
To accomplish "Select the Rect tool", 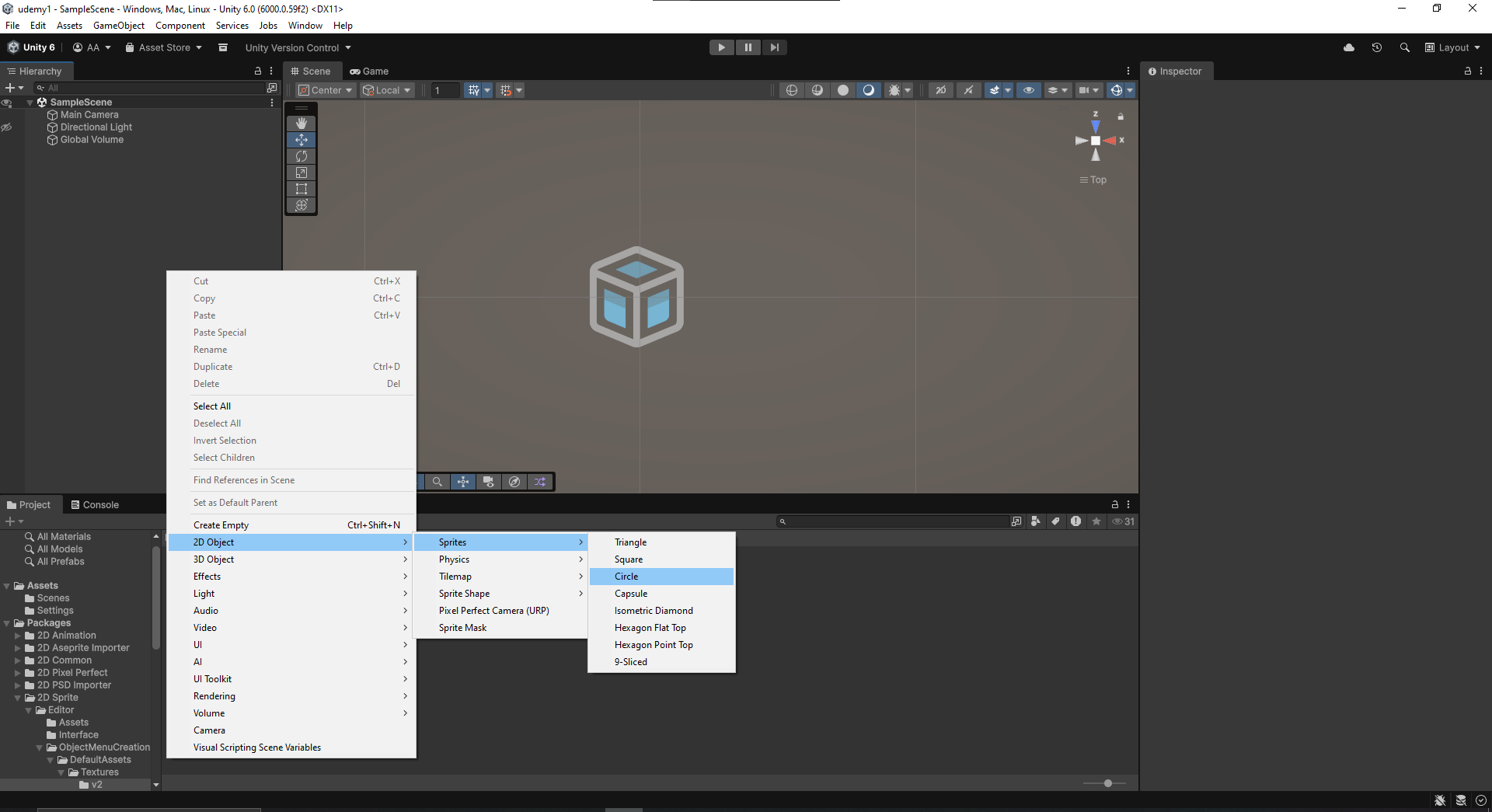I will (302, 189).
